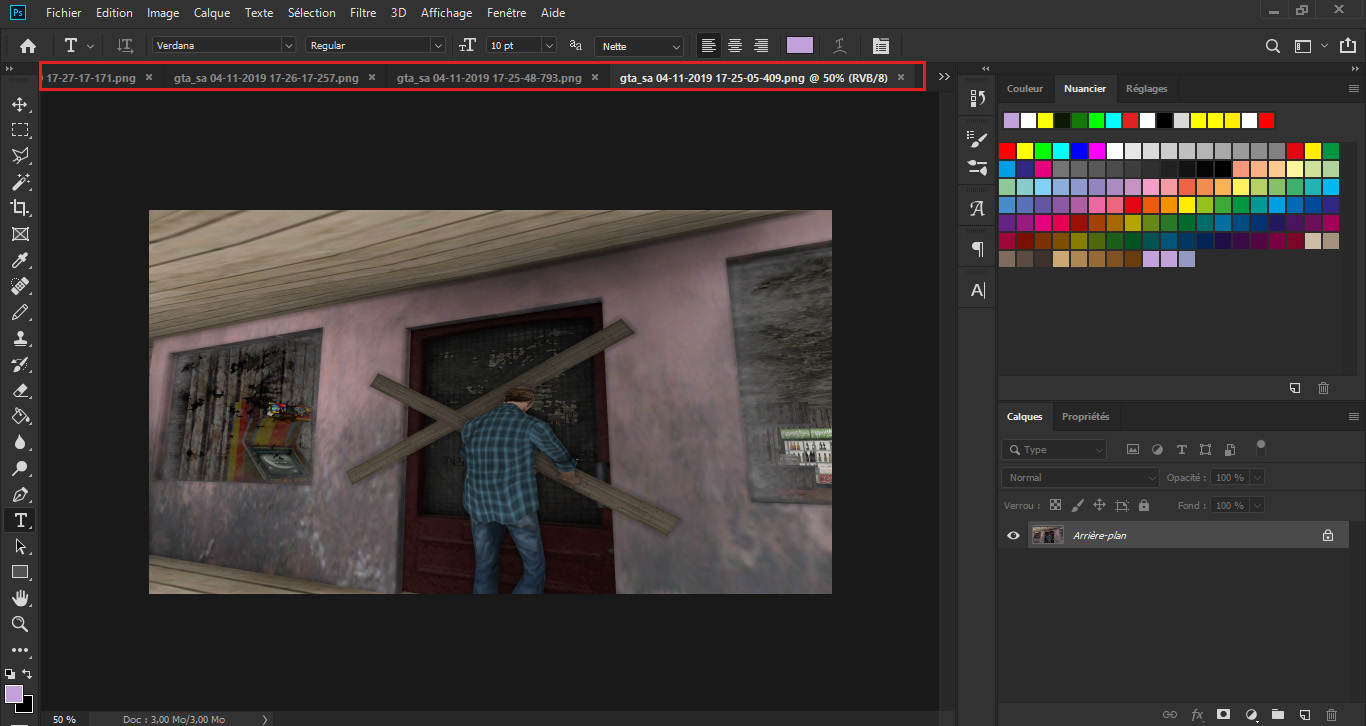The width and height of the screenshot is (1366, 726).
Task: Toggle lock position icon
Action: tap(1099, 506)
